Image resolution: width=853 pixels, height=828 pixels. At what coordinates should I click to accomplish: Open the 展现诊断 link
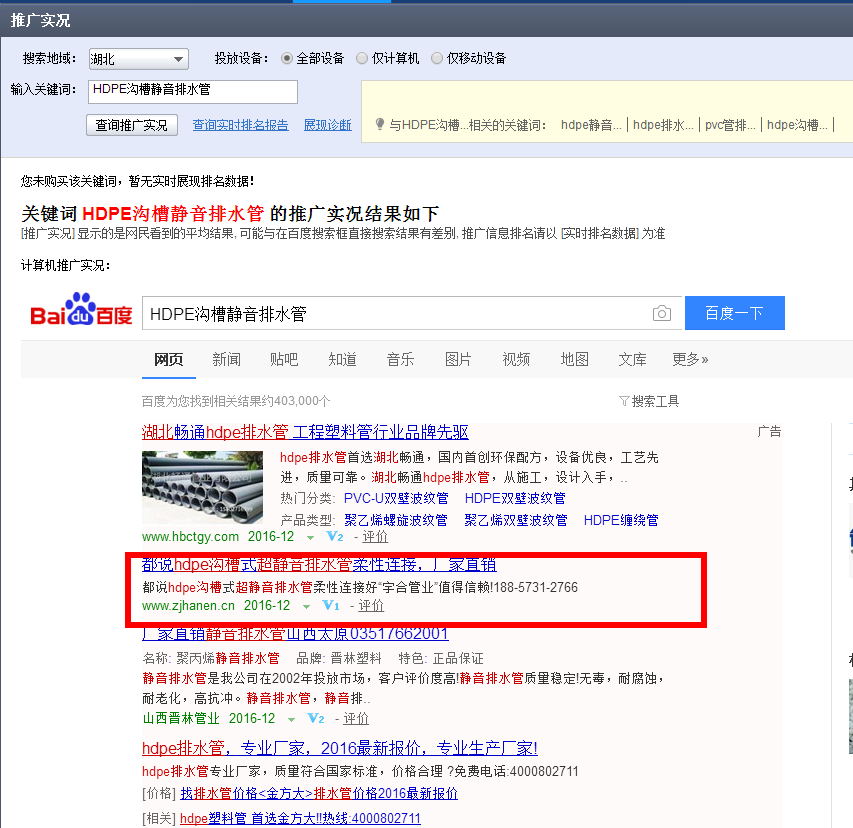coord(327,125)
